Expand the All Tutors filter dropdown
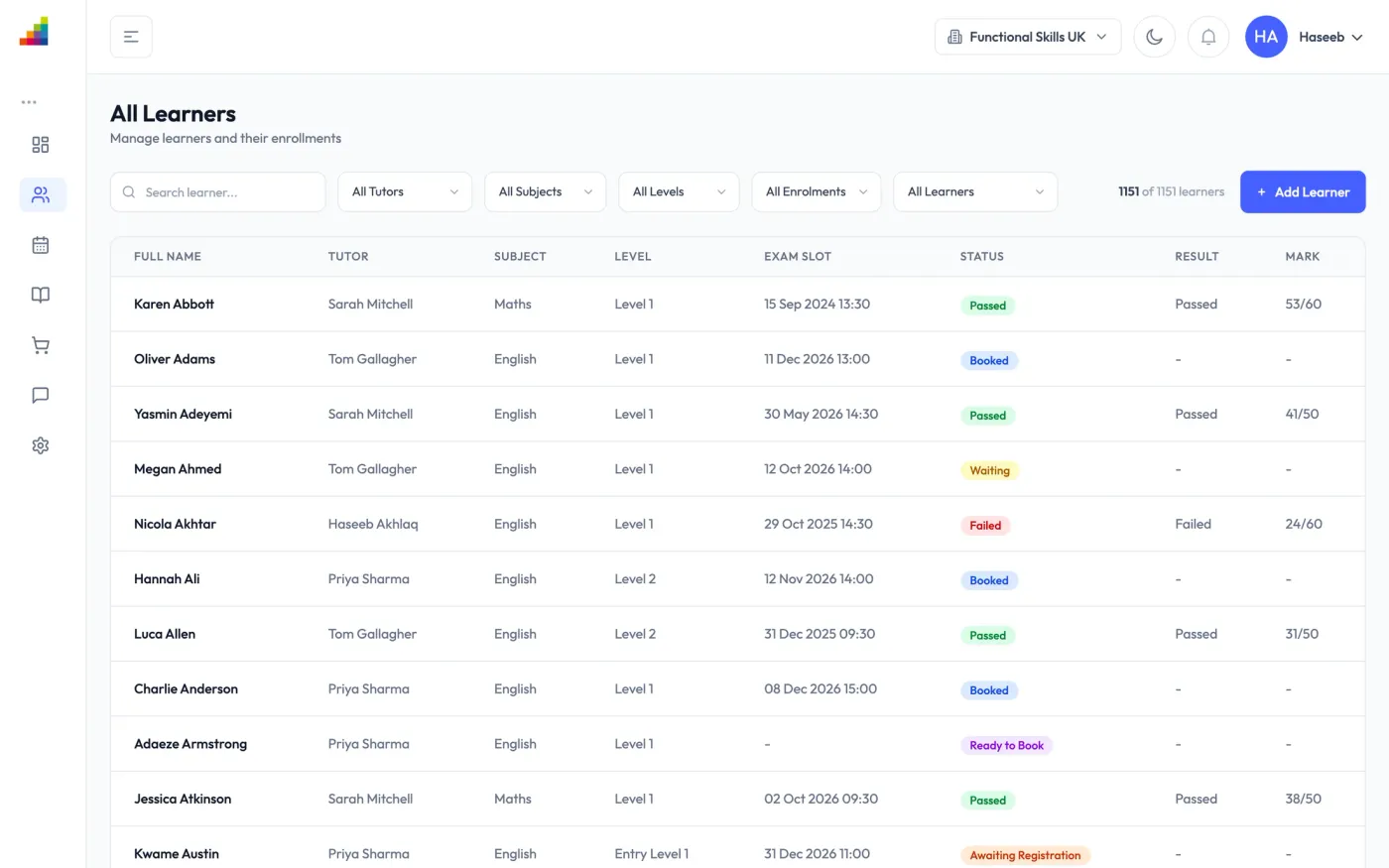This screenshot has width=1389, height=868. coord(405,192)
